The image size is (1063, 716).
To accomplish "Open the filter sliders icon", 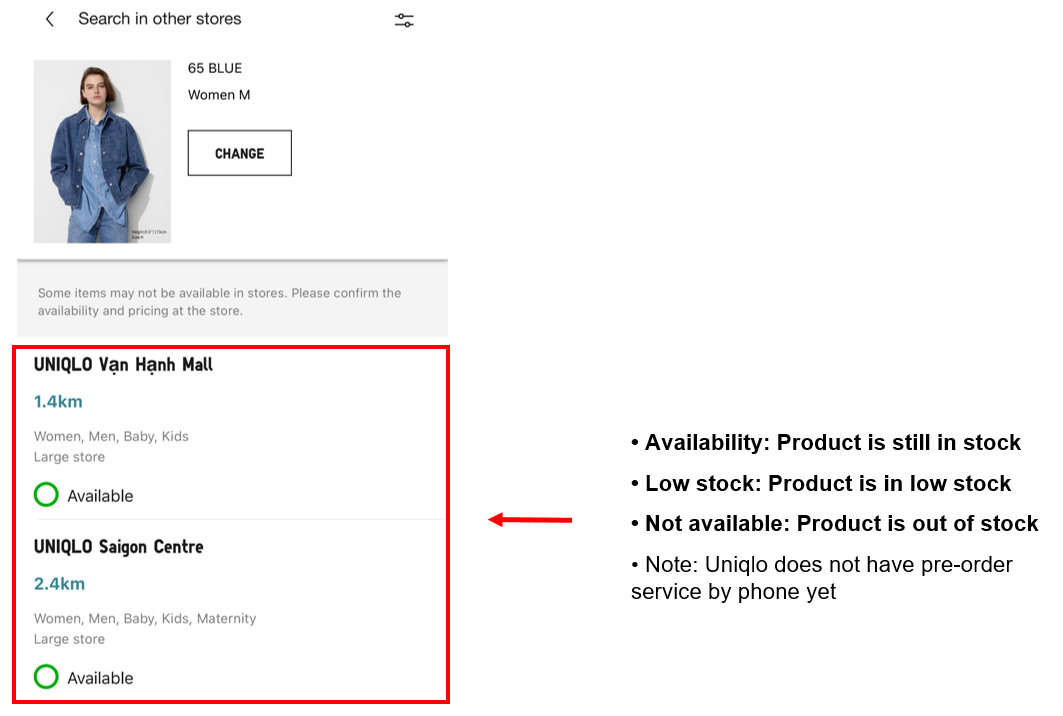I will click(x=404, y=20).
